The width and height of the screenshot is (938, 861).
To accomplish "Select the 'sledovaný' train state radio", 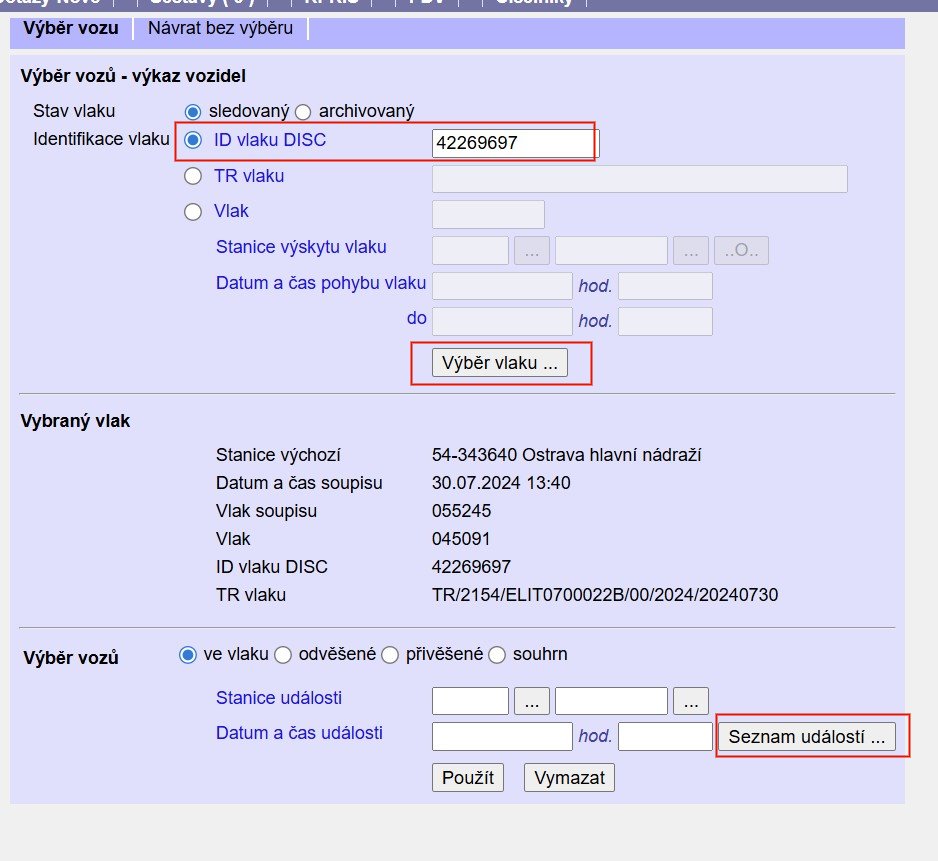I will [193, 111].
